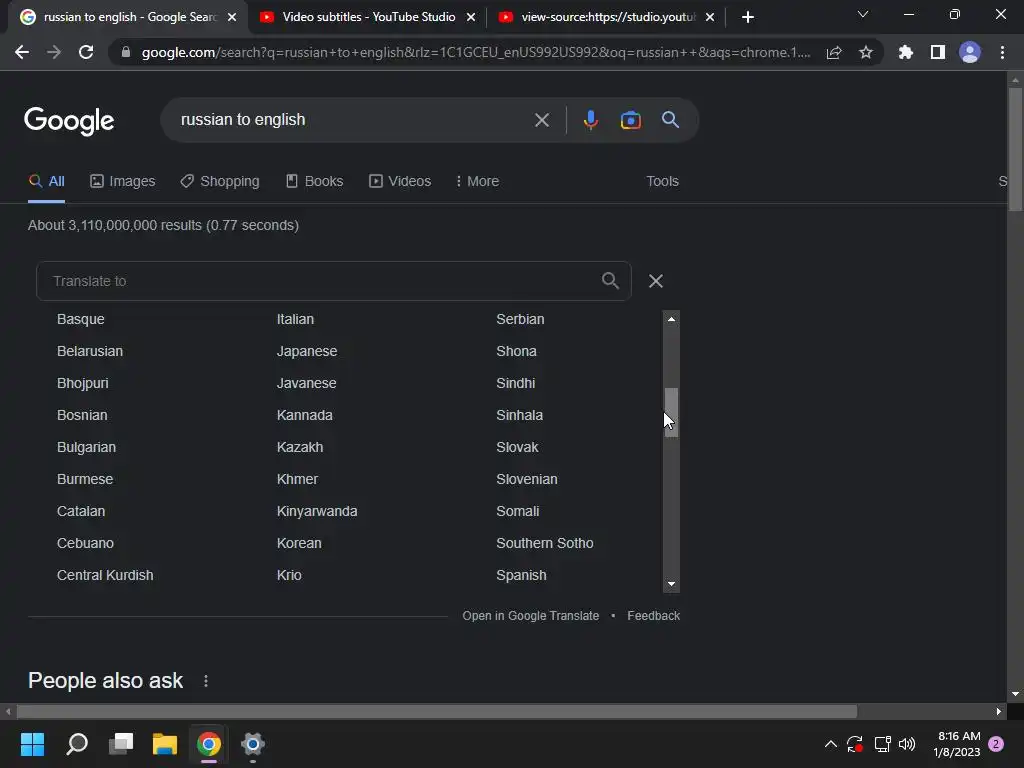Click the share page icon in address bar
Image resolution: width=1024 pixels, height=768 pixels.
pos(834,52)
